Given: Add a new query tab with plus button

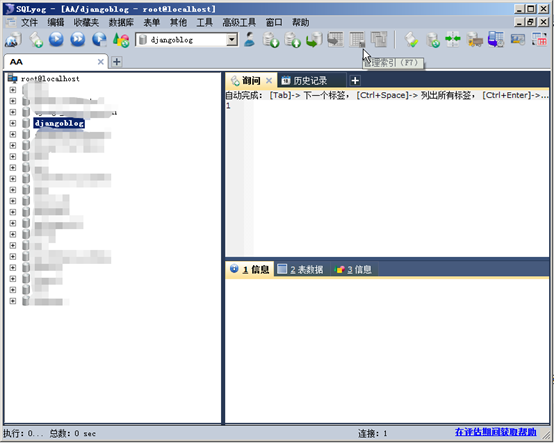Looking at the screenshot, I should tap(355, 81).
